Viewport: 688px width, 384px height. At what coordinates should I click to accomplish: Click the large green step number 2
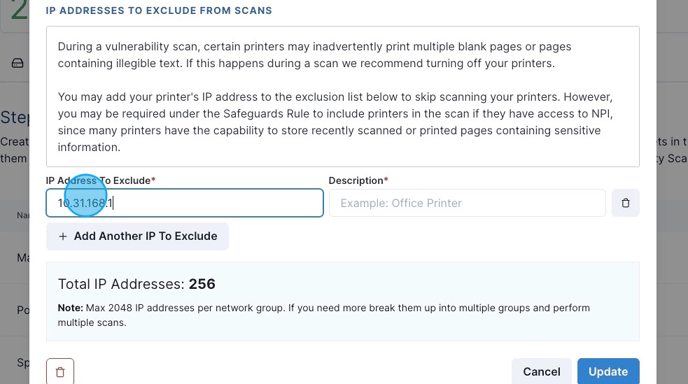coord(19,10)
